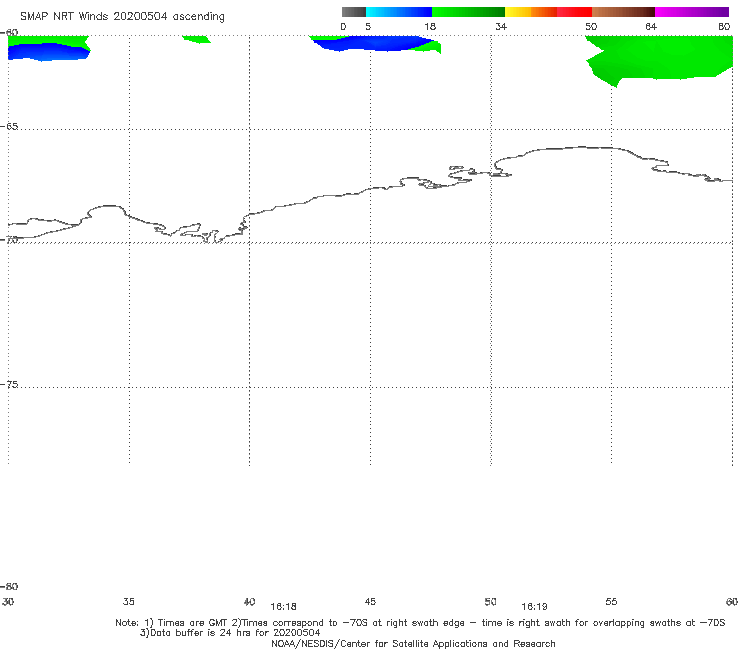The image size is (740, 650).
Task: Click the swath time label '16:19'
Action: click(x=535, y=607)
